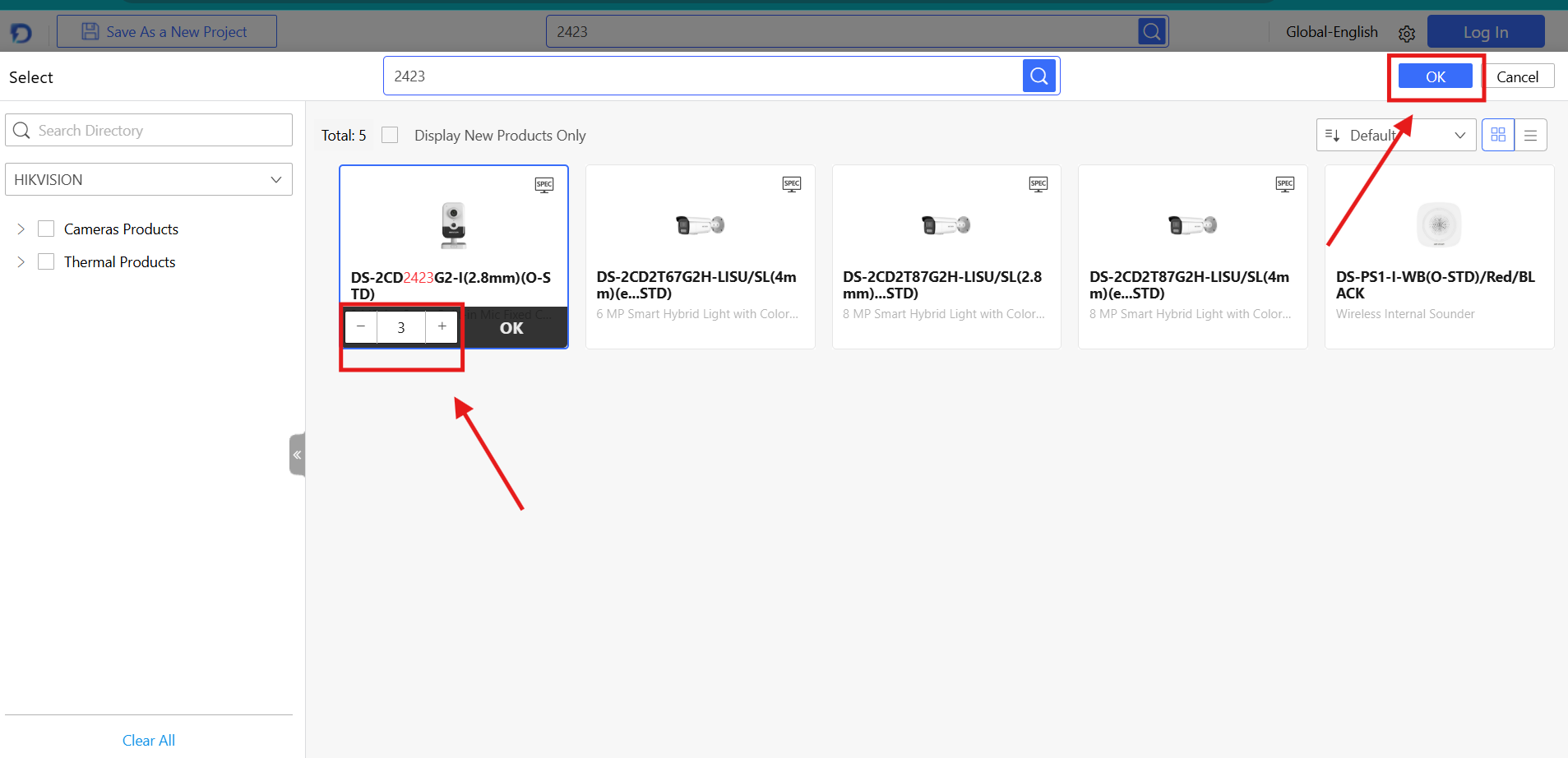
Task: Check the Cameras Products checkbox
Action: (46, 229)
